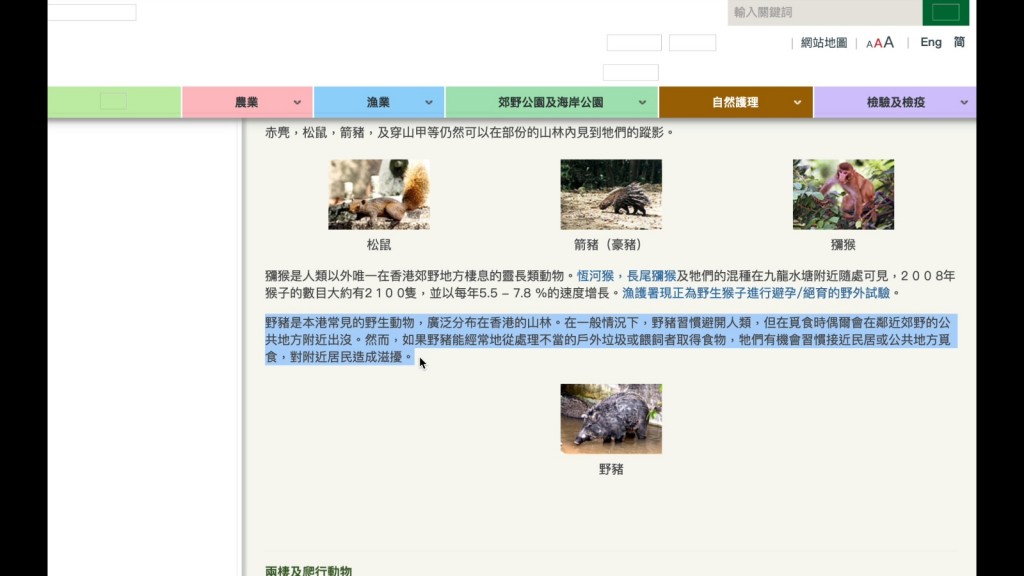Click the light green home tab
Viewport: 1024px width, 576px height.
point(114,102)
